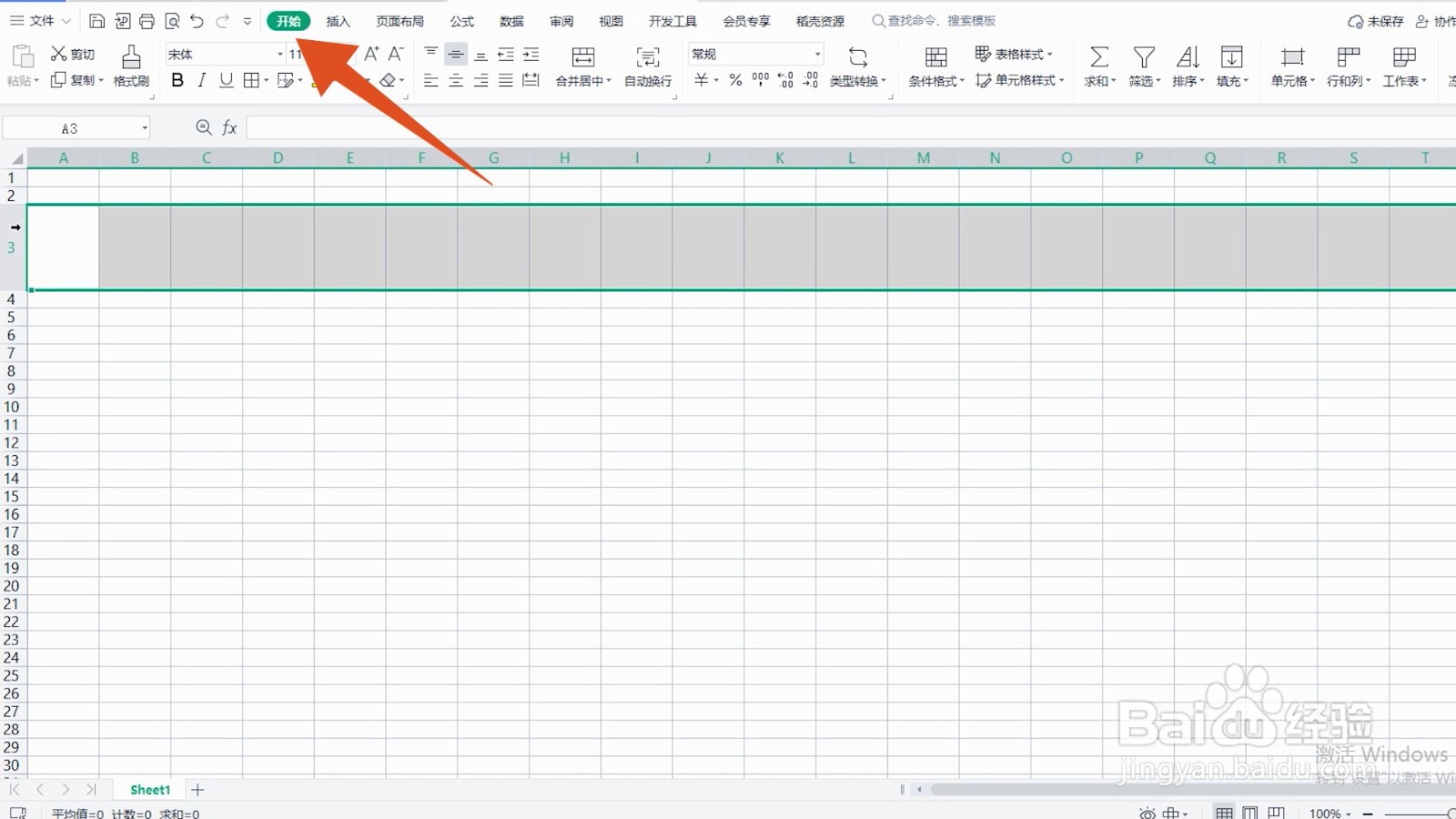This screenshot has height=819, width=1456.
Task: Click the Format Painter (格式刷) brush icon
Action: (131, 56)
